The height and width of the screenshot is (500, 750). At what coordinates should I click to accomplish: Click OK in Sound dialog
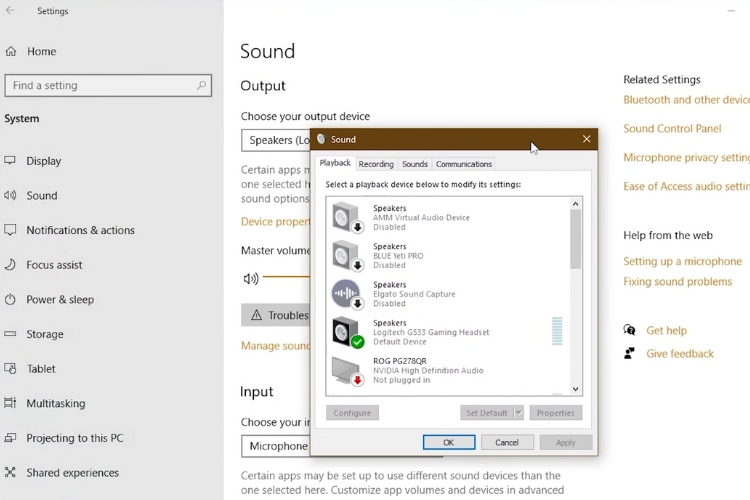click(449, 442)
